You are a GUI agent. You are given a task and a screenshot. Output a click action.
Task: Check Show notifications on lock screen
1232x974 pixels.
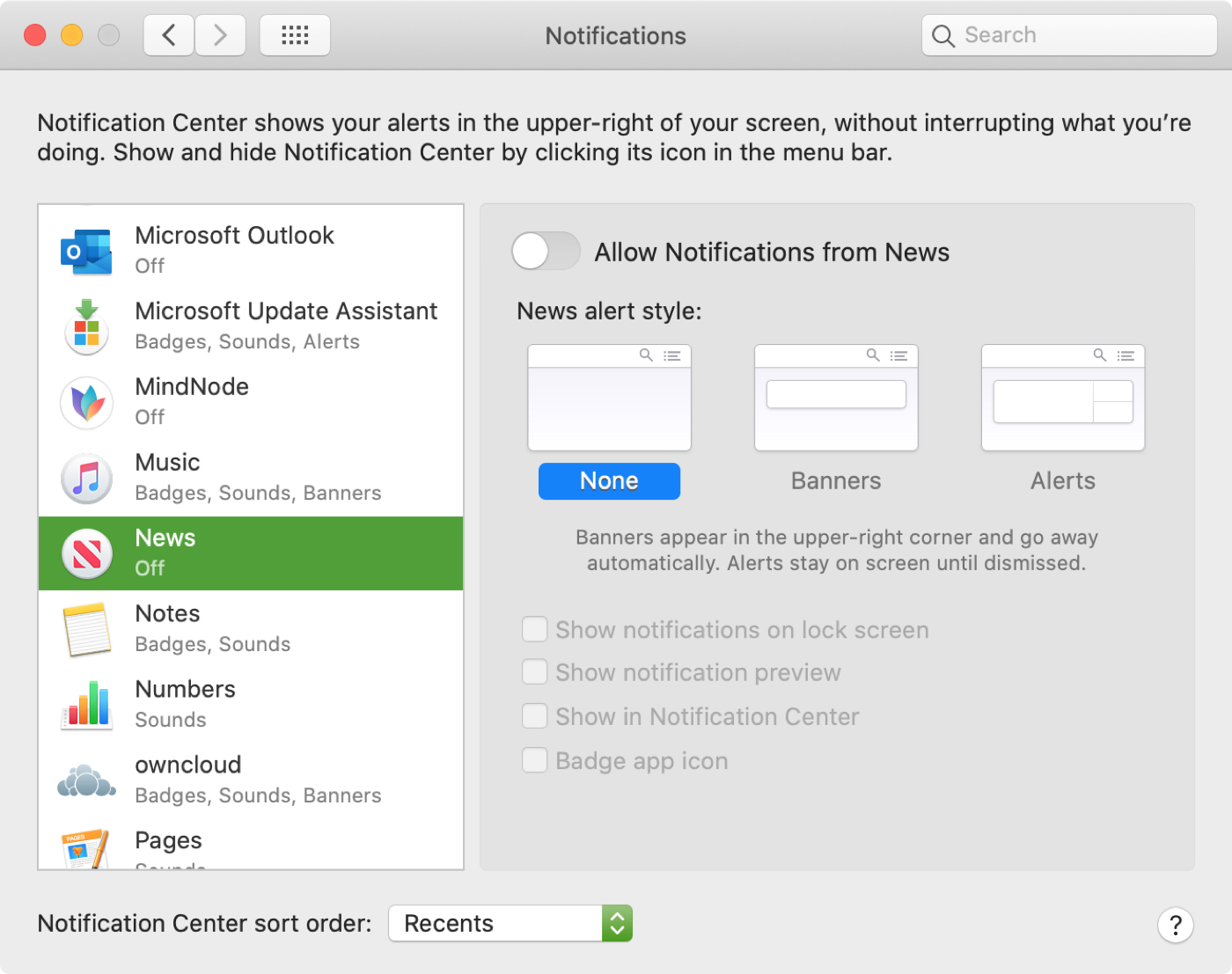point(534,629)
